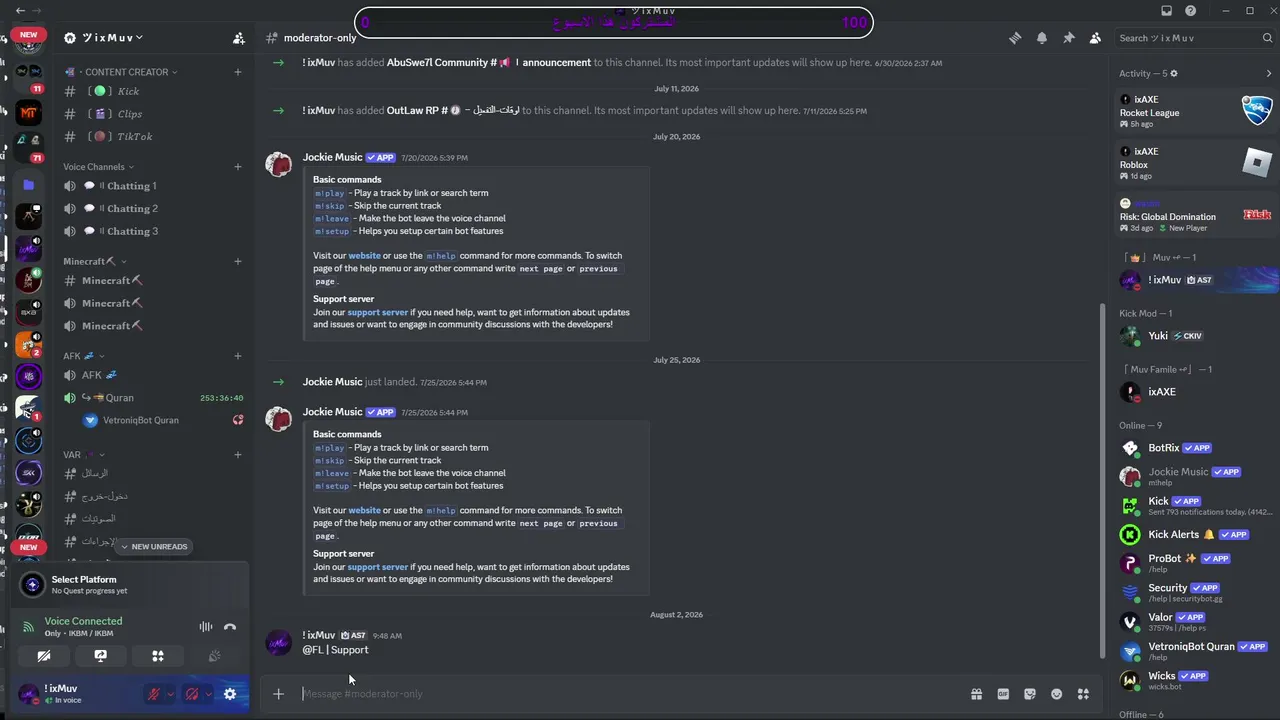Open audio output options arrow

[x=208, y=694]
